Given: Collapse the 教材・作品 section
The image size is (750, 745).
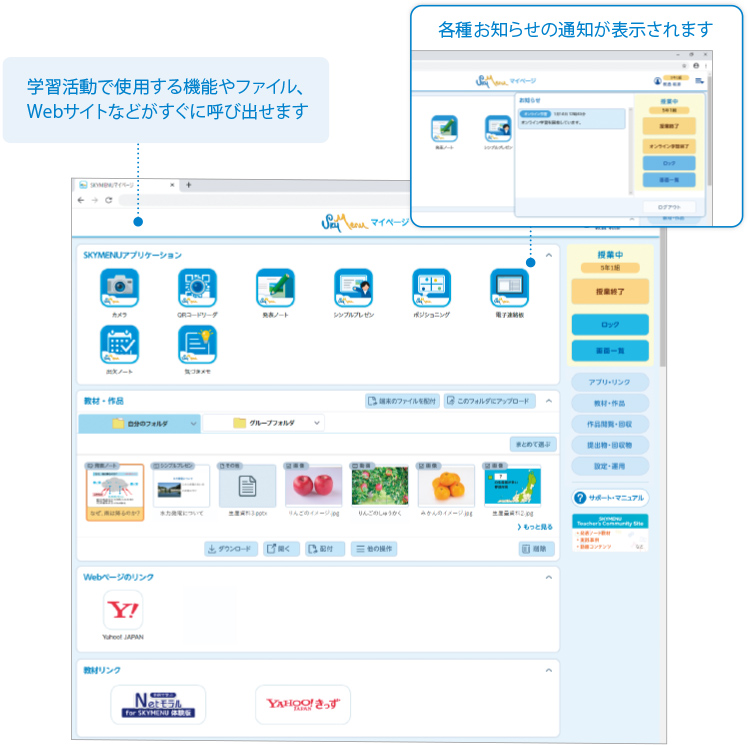Looking at the screenshot, I should point(549,401).
